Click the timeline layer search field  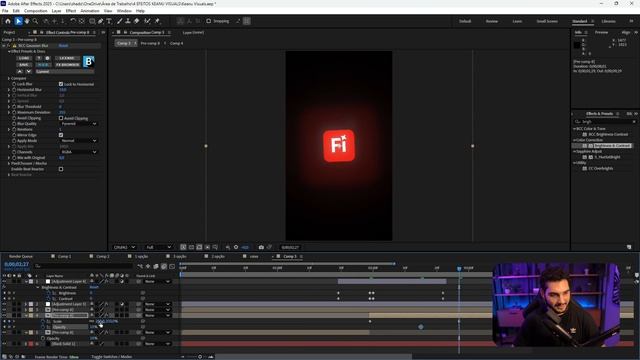click(84, 266)
